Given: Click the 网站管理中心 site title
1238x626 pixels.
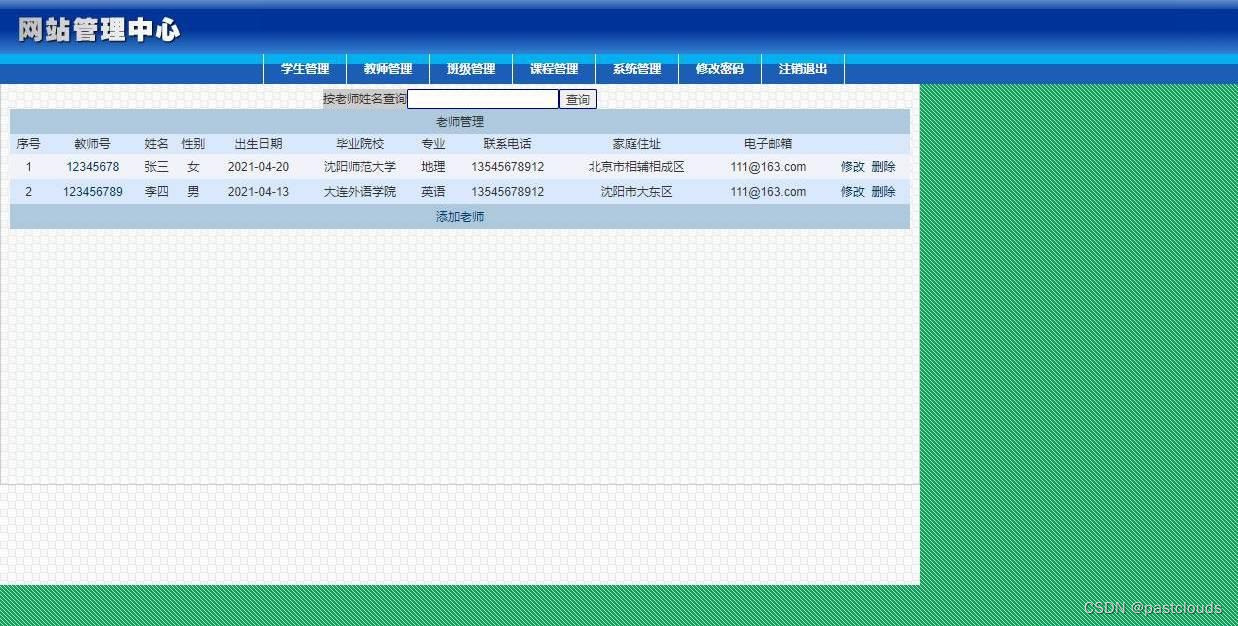Looking at the screenshot, I should point(99,30).
